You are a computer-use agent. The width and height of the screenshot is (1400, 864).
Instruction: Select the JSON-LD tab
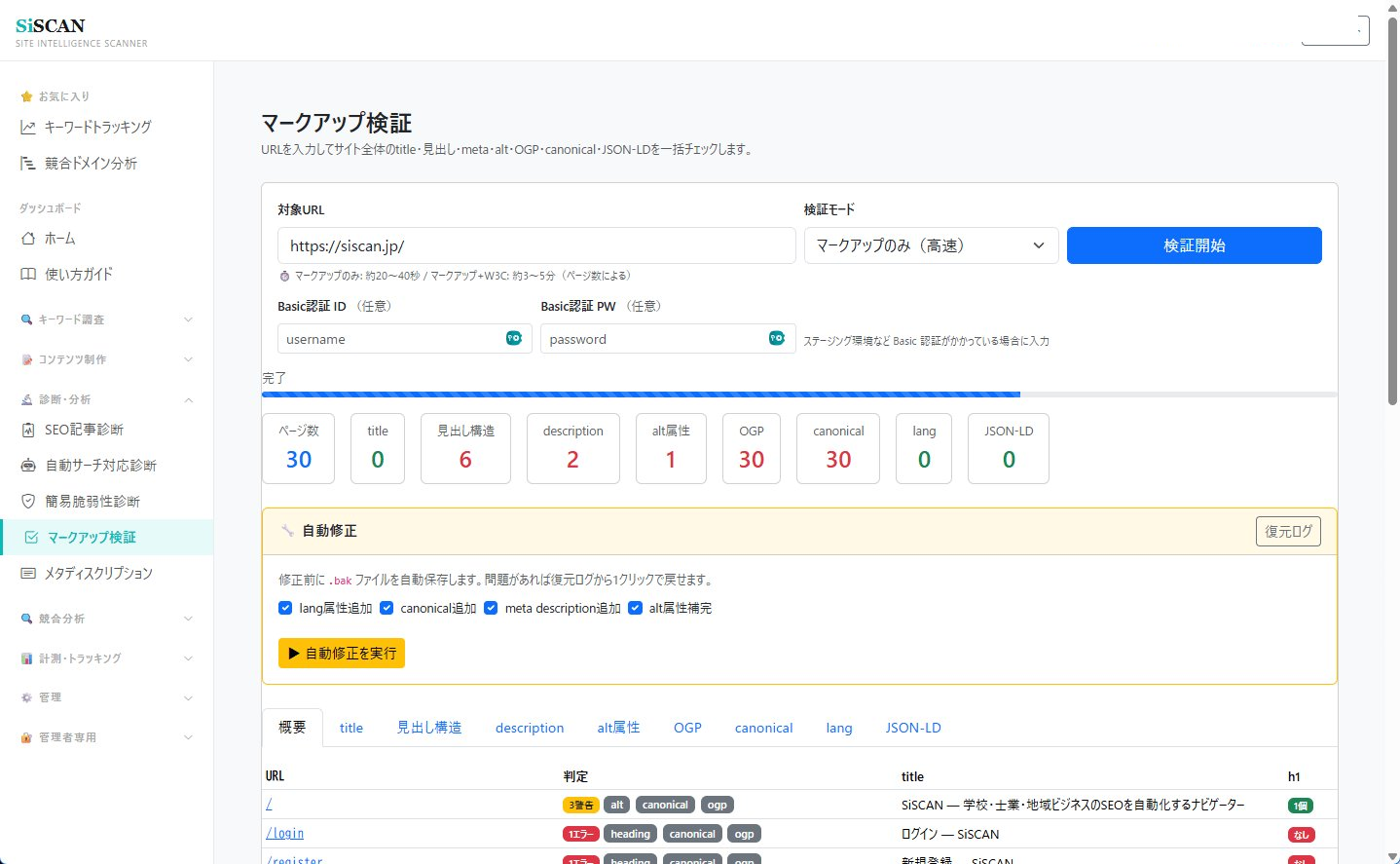point(913,728)
